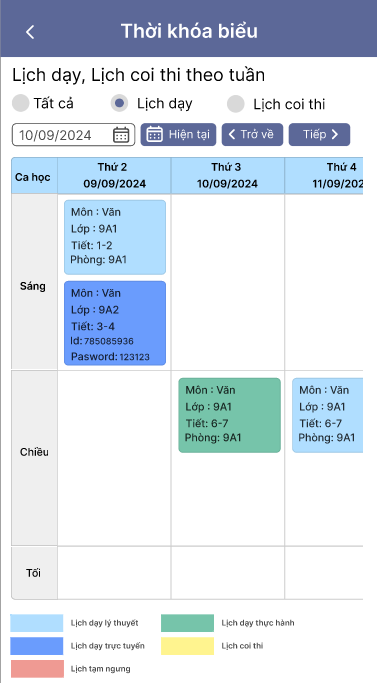Click the calendar icon on Hiện tại button
The image size is (377, 683).
[155, 134]
